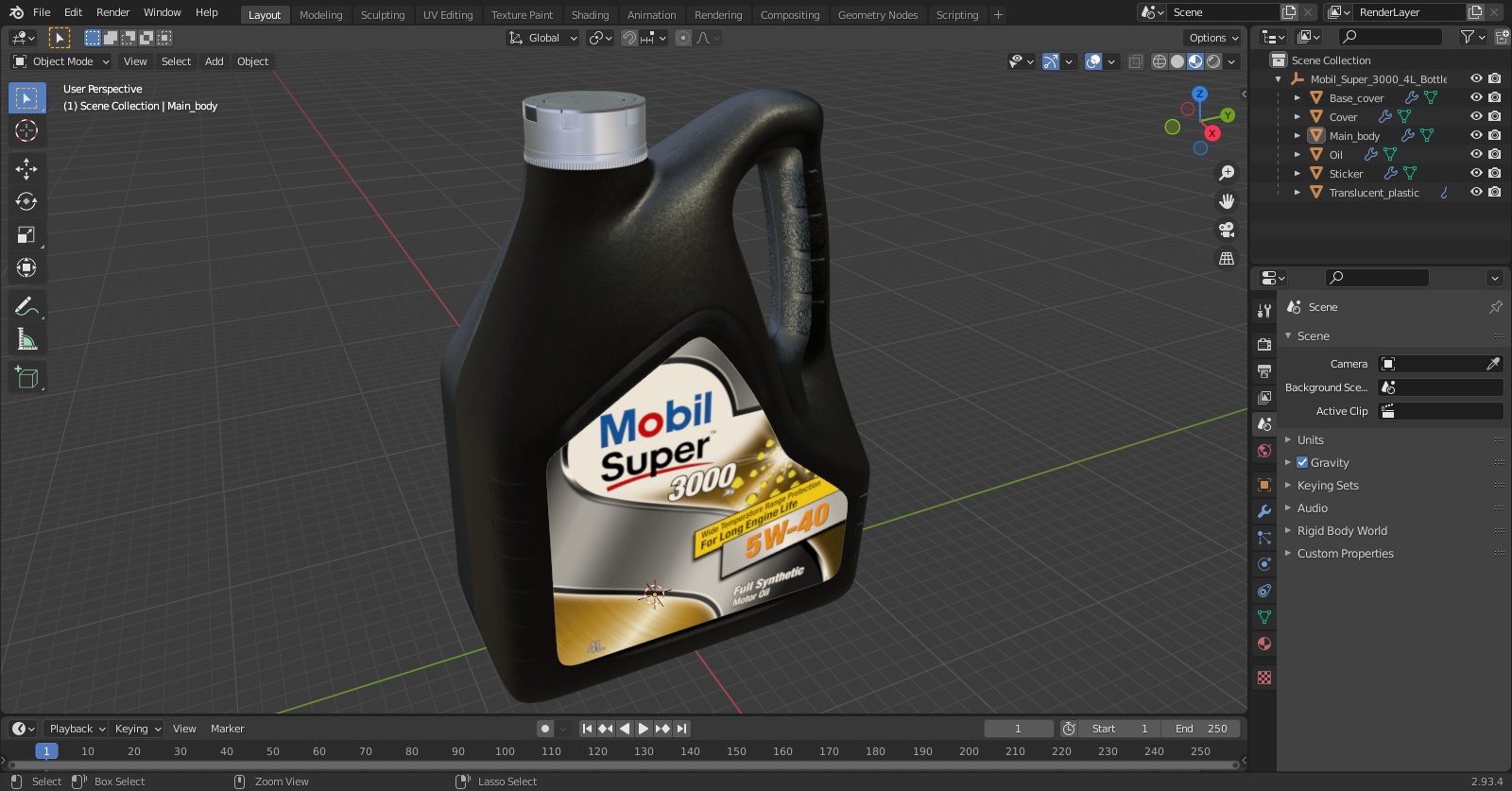Open the Object properties tab
Viewport: 1512px width, 791px height.
[x=1264, y=485]
